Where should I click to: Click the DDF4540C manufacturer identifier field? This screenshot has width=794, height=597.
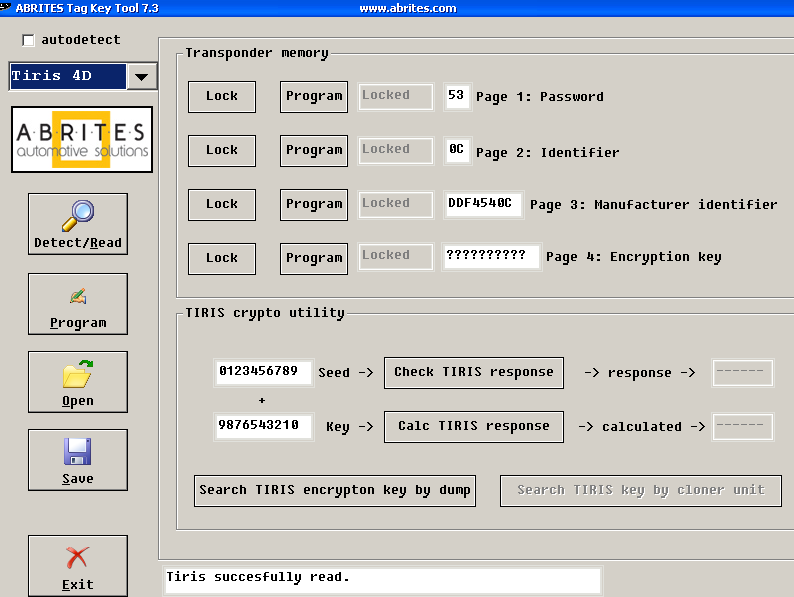tap(483, 204)
